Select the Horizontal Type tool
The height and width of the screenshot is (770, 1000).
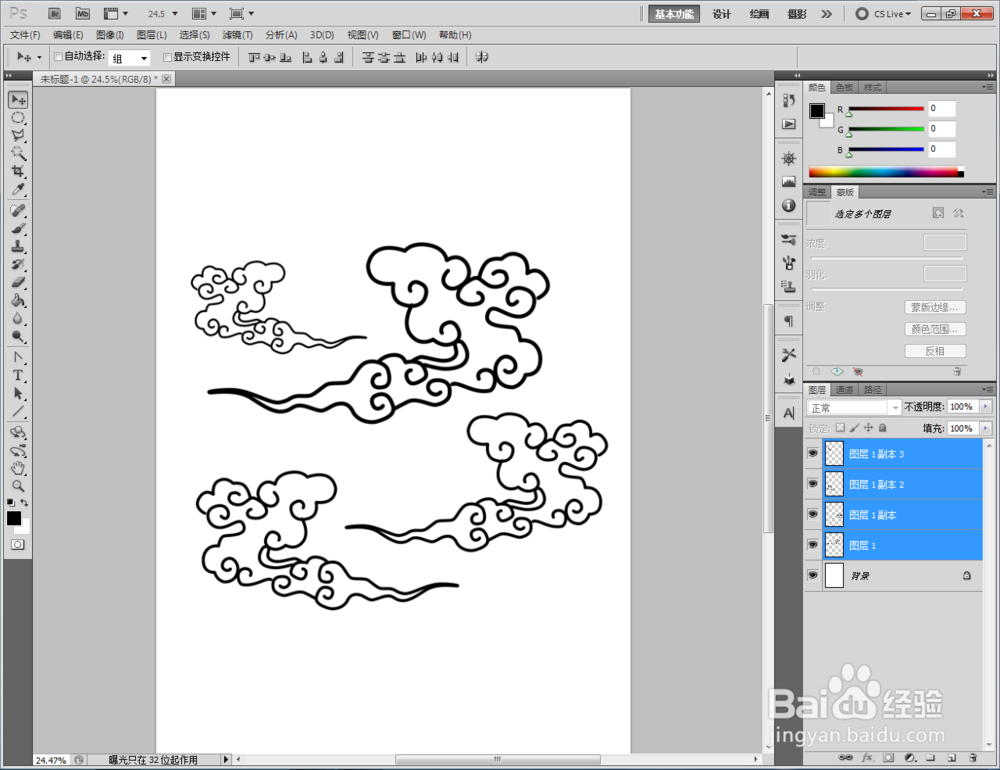point(18,375)
